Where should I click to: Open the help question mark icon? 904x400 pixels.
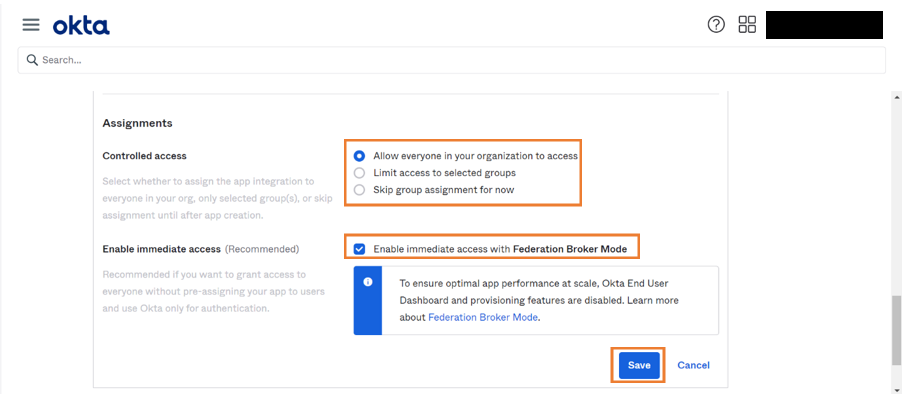[716, 25]
